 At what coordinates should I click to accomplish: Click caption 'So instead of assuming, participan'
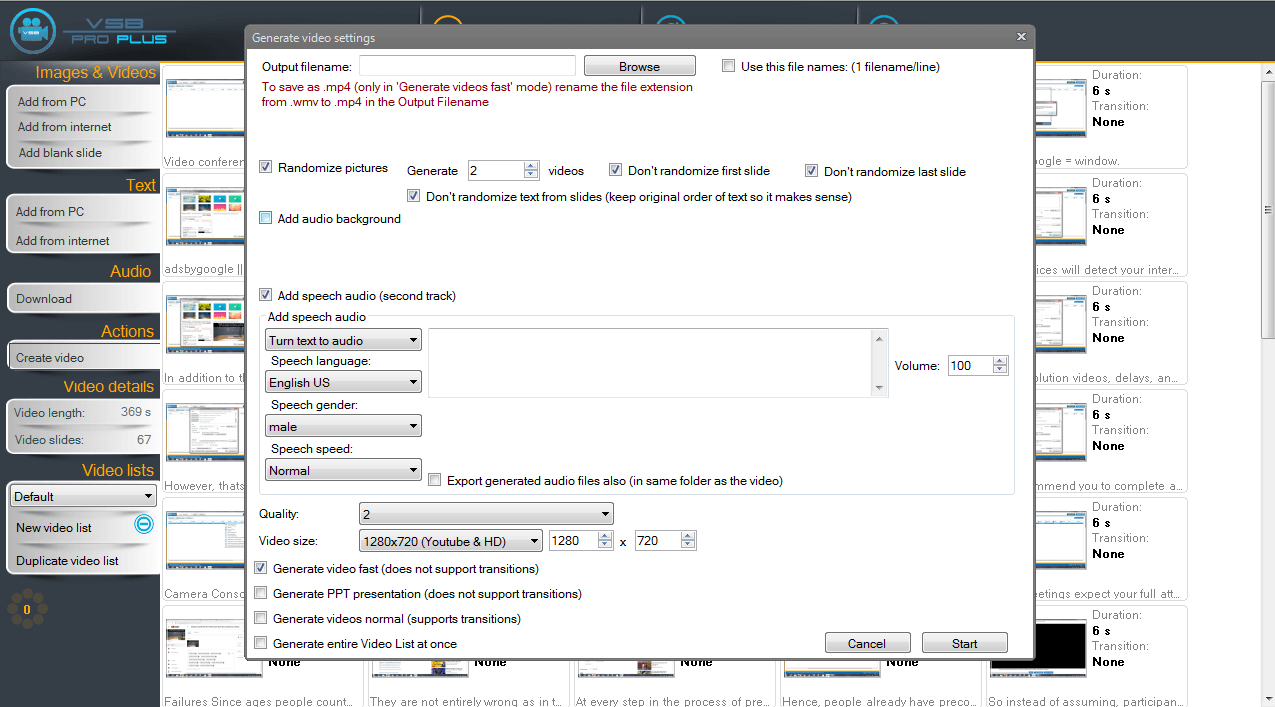click(x=1086, y=701)
